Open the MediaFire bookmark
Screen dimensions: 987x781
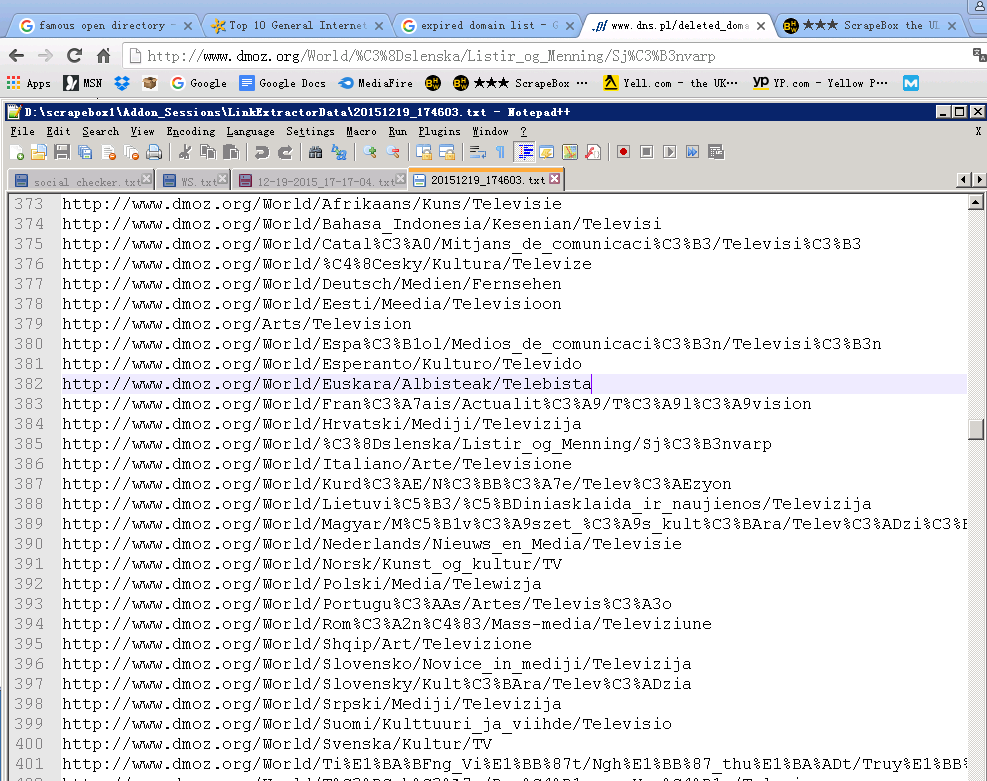pos(376,83)
